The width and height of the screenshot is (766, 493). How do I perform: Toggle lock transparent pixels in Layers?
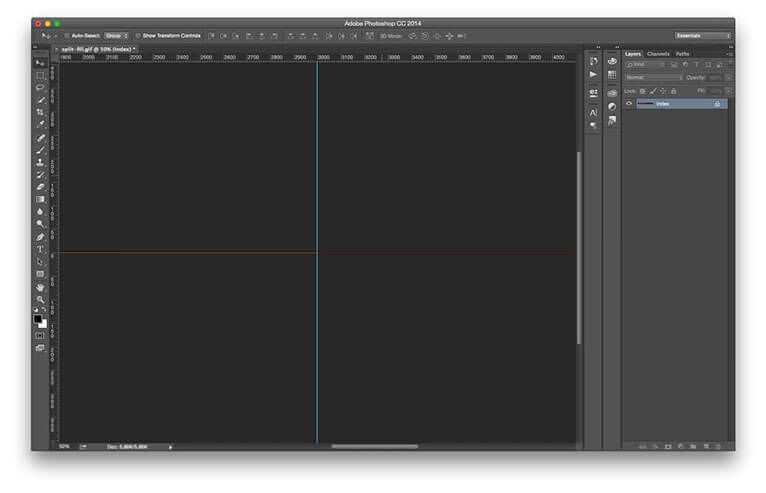643,91
